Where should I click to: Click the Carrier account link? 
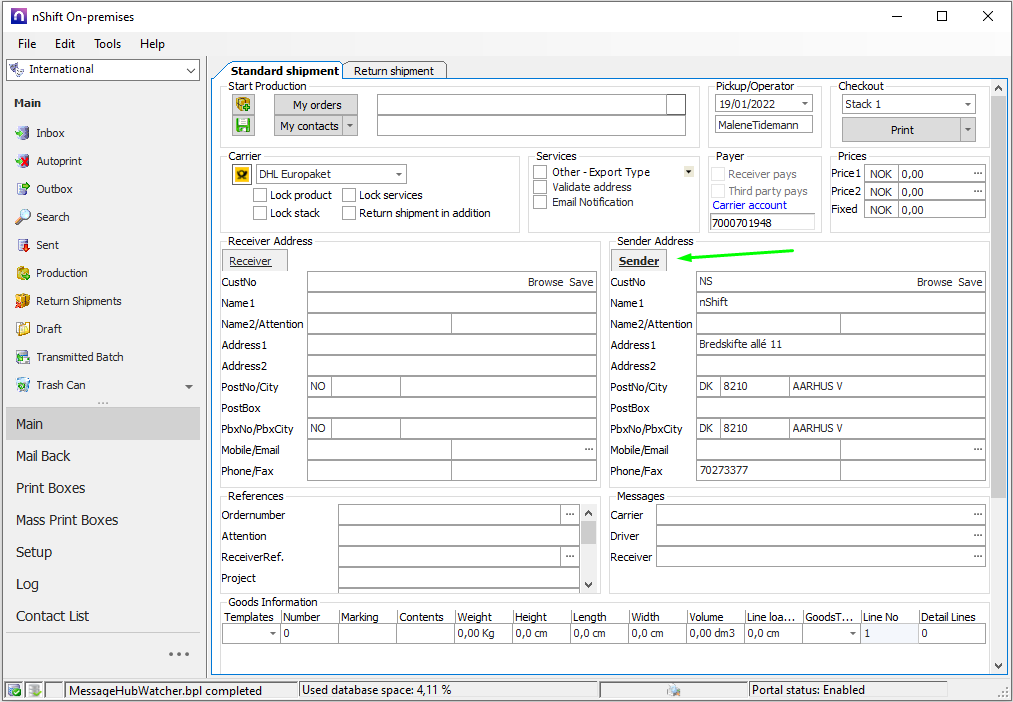click(749, 205)
